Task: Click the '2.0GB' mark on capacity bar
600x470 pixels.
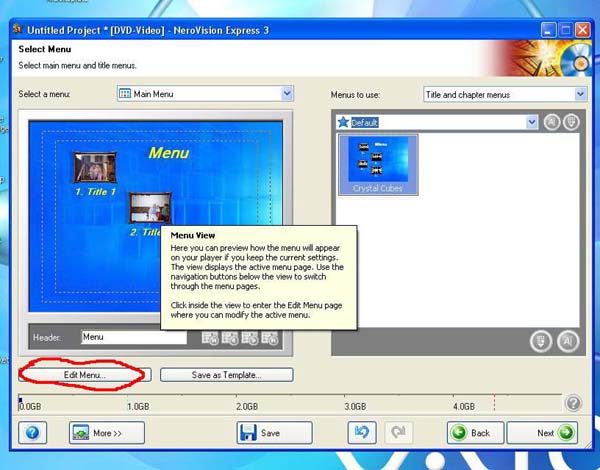Action: point(247,406)
